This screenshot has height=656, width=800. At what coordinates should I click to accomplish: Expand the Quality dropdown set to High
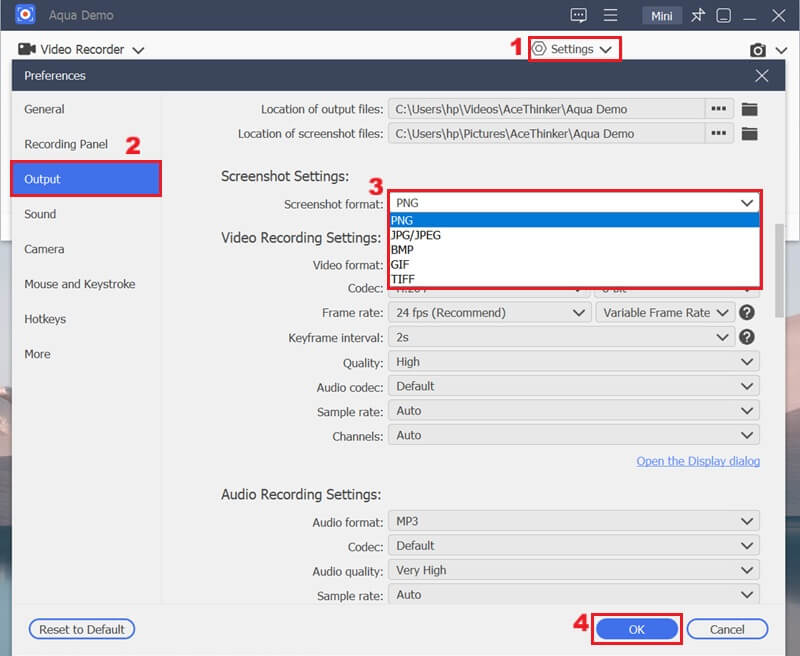pyautogui.click(x=573, y=362)
